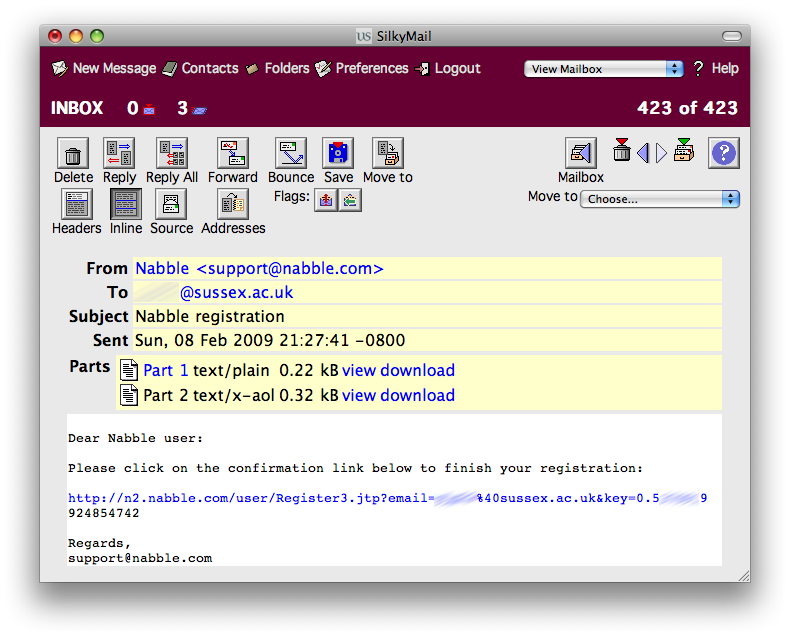
Task: Return to mailbox via the Mailbox icon
Action: tap(580, 154)
